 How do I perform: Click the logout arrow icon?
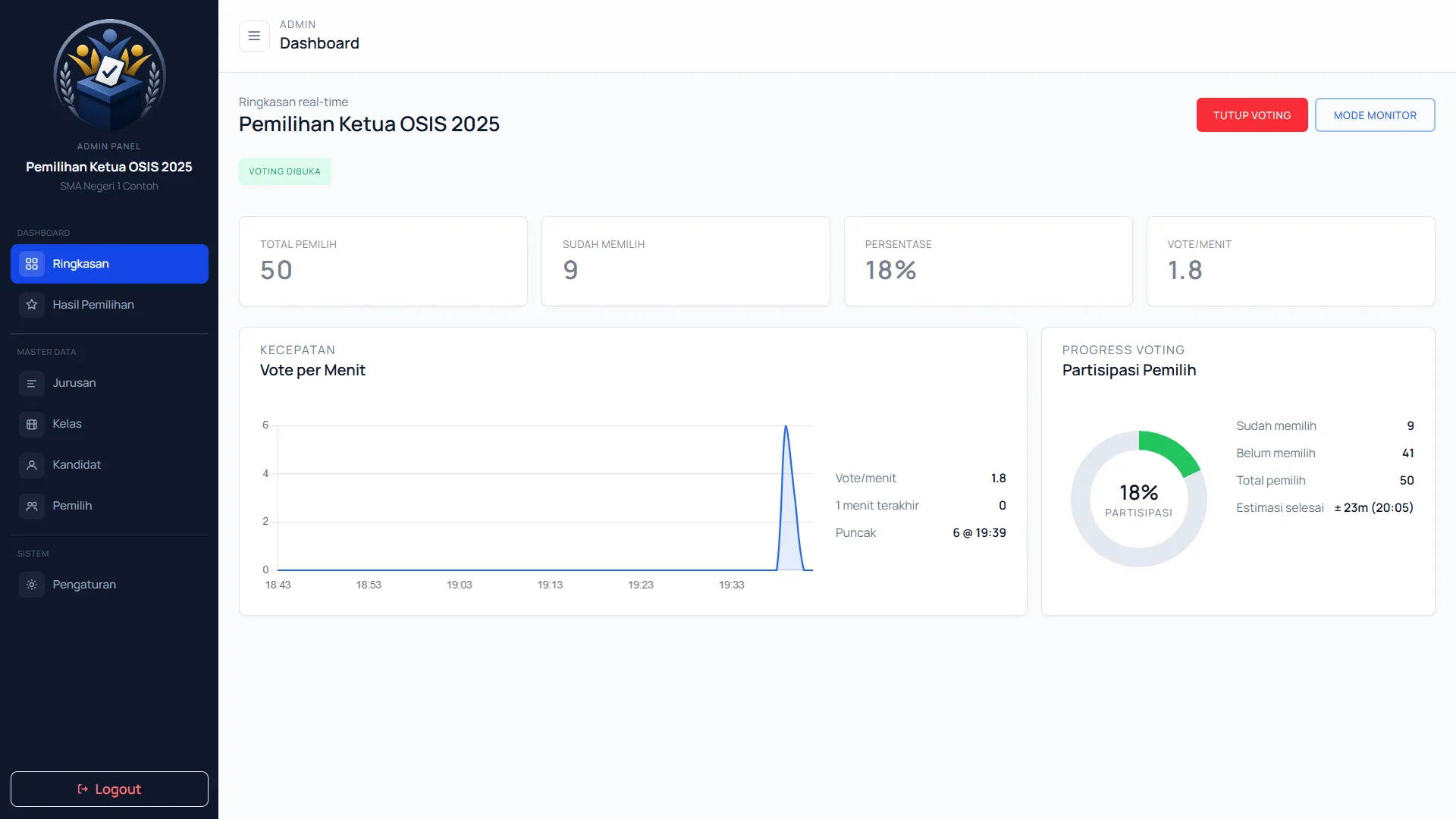(x=83, y=789)
